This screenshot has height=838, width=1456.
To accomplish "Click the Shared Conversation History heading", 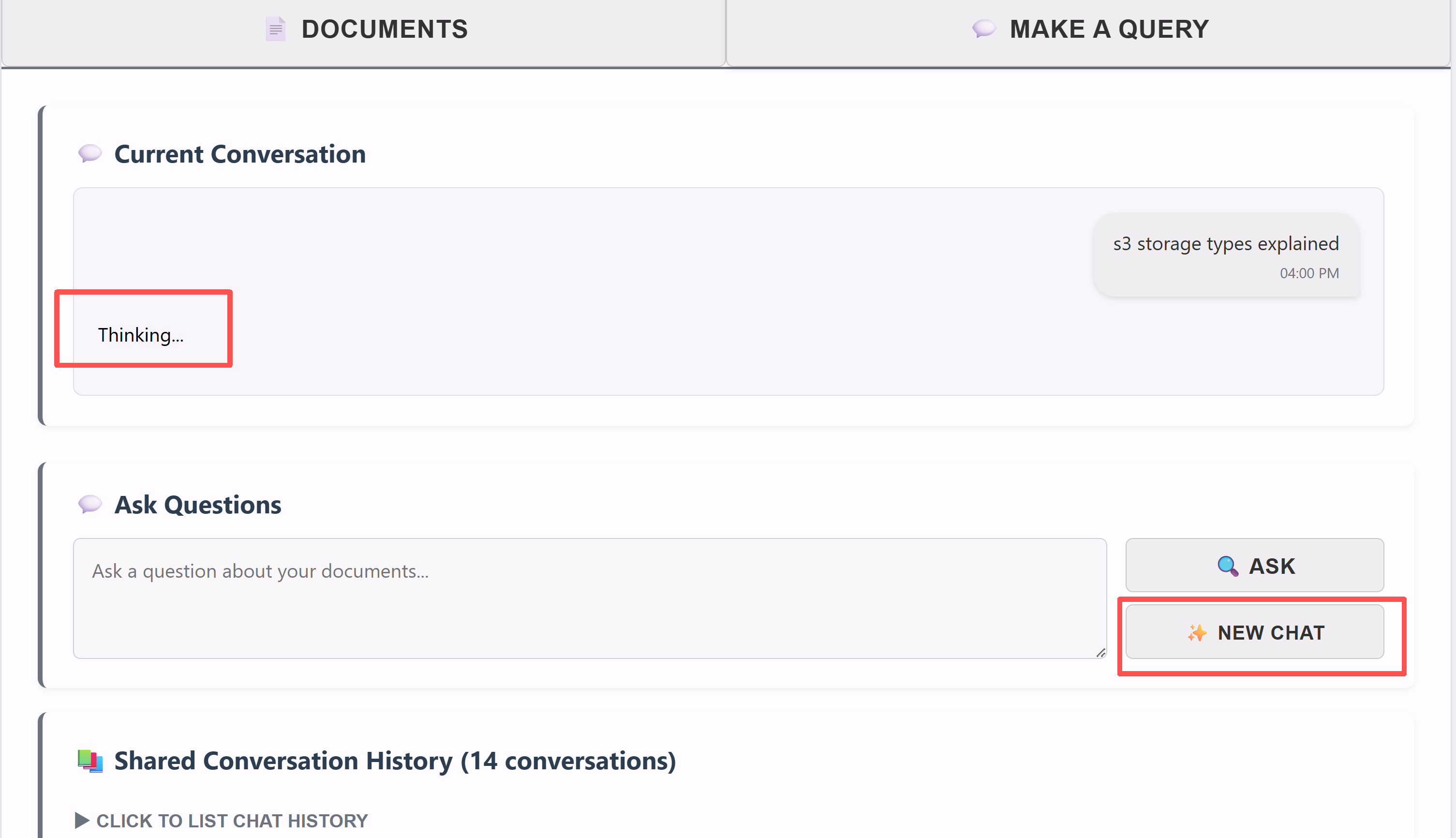I will pyautogui.click(x=395, y=761).
